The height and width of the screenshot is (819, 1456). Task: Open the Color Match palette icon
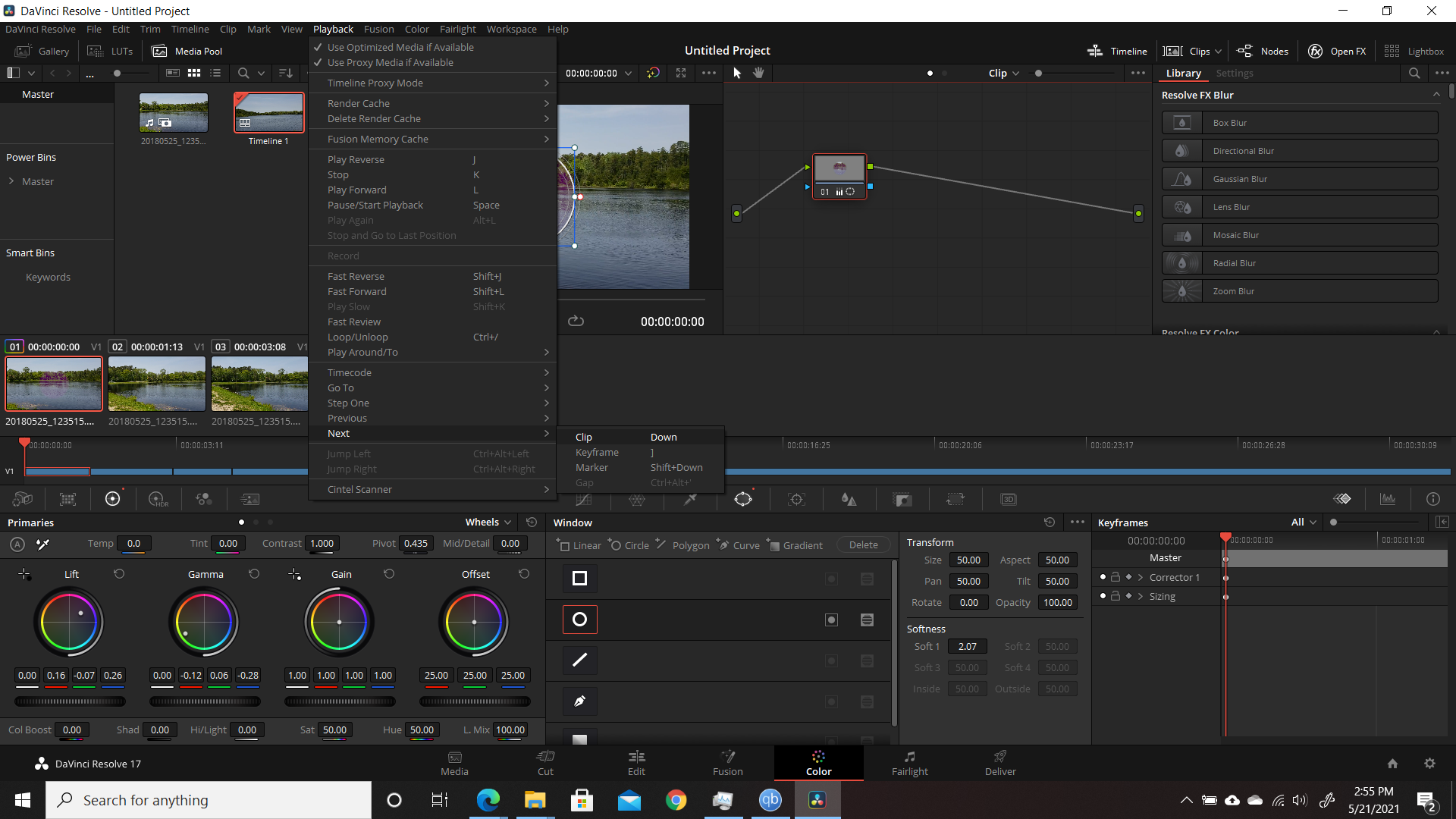click(68, 499)
